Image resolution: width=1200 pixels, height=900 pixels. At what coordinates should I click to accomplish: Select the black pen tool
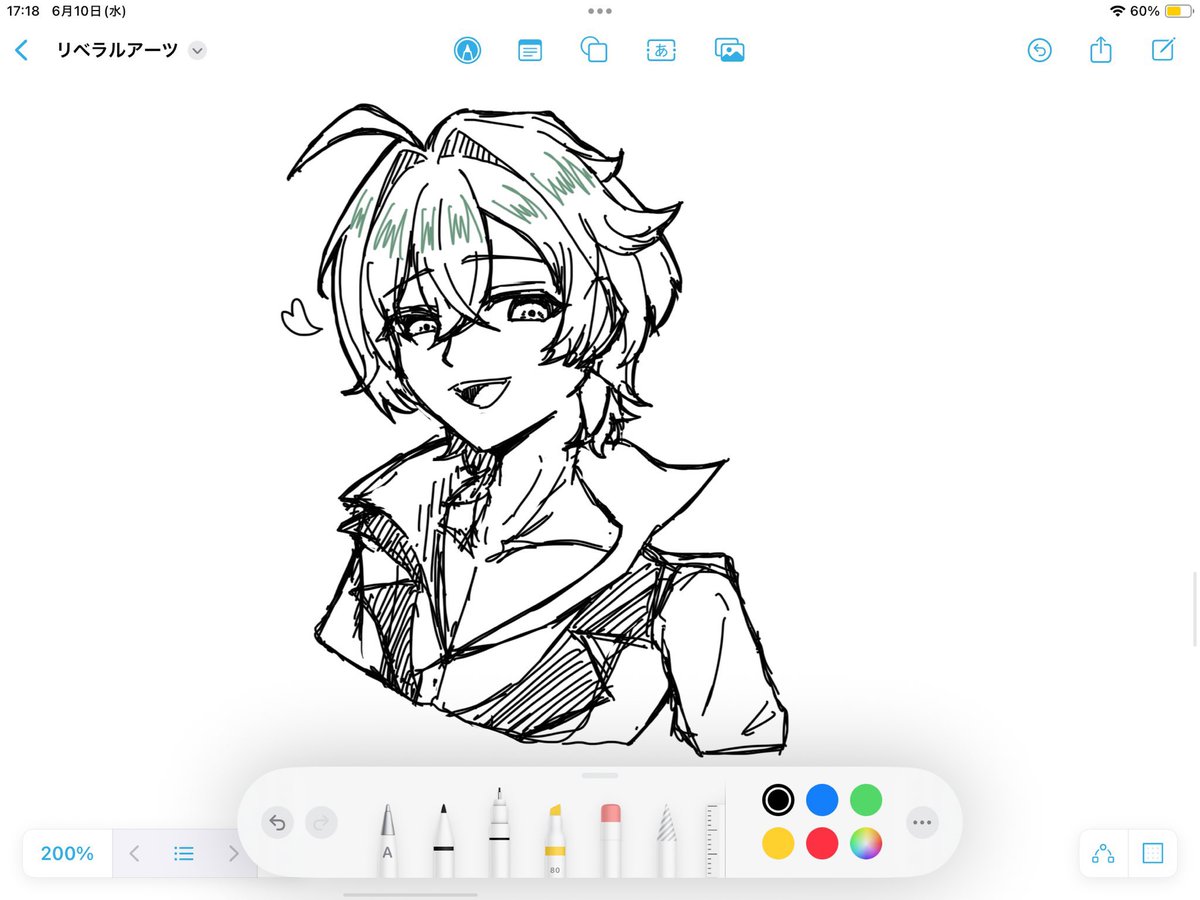coord(443,839)
